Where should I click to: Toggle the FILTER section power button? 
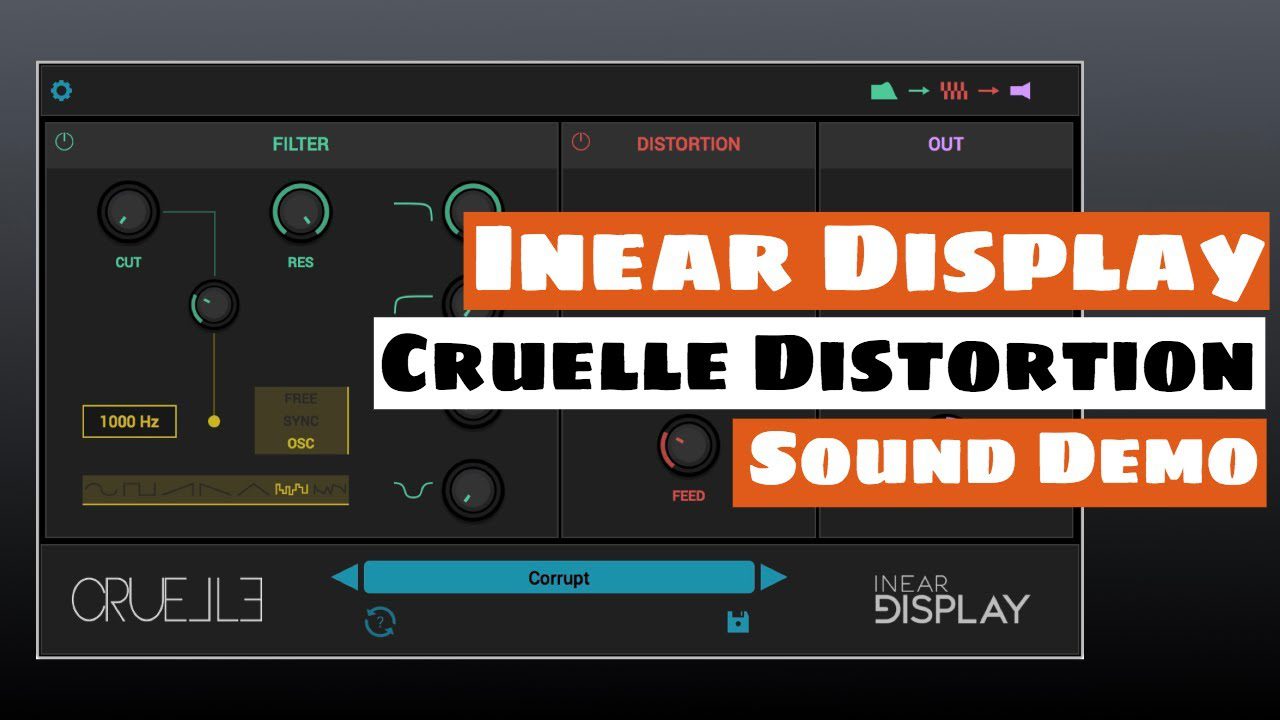[64, 142]
